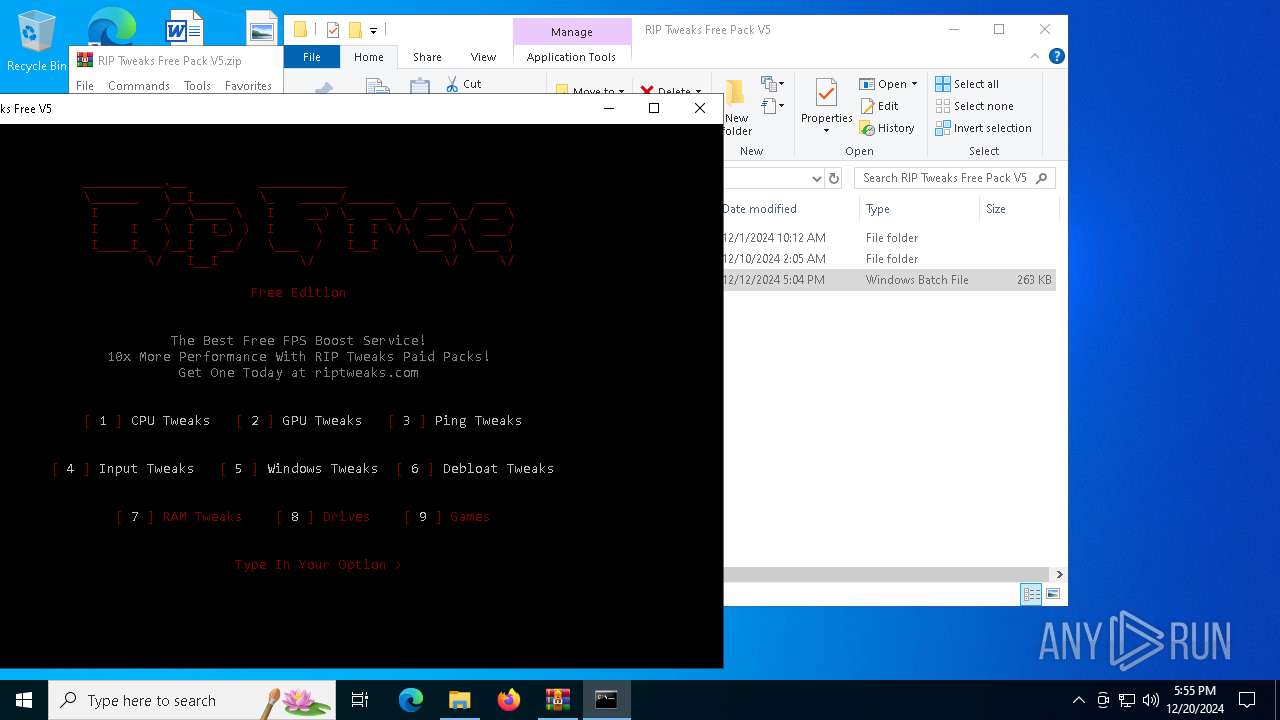Screen dimensions: 1280x720
Task: Open File Explorer from the taskbar
Action: click(460, 700)
